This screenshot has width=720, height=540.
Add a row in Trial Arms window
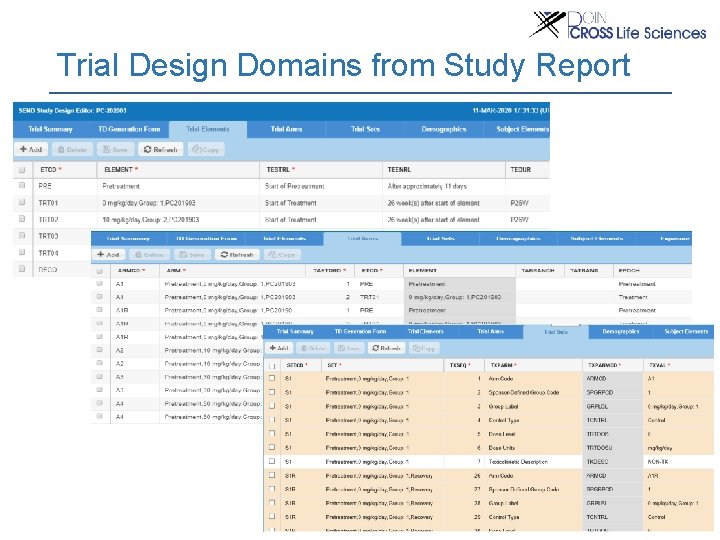[108, 254]
